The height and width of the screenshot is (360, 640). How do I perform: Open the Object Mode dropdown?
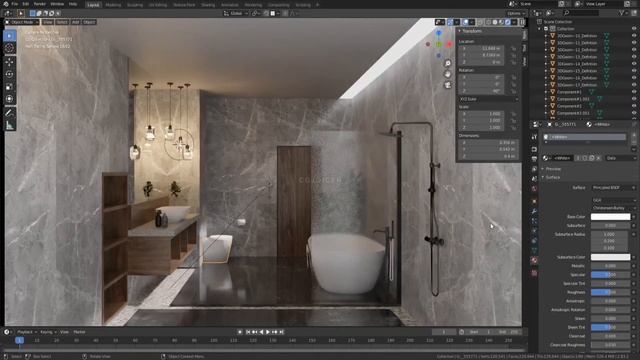click(x=22, y=22)
